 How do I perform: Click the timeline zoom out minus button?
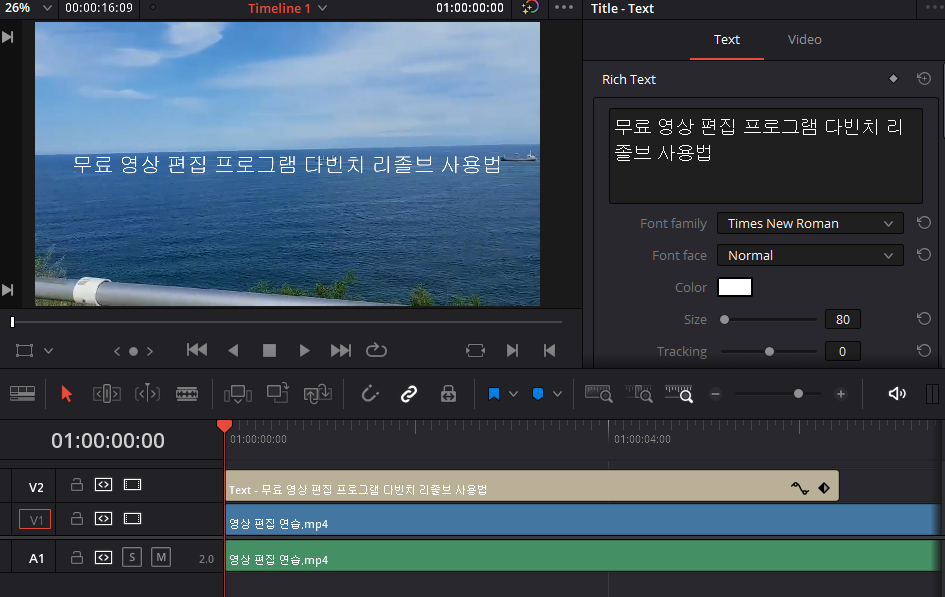click(x=715, y=394)
